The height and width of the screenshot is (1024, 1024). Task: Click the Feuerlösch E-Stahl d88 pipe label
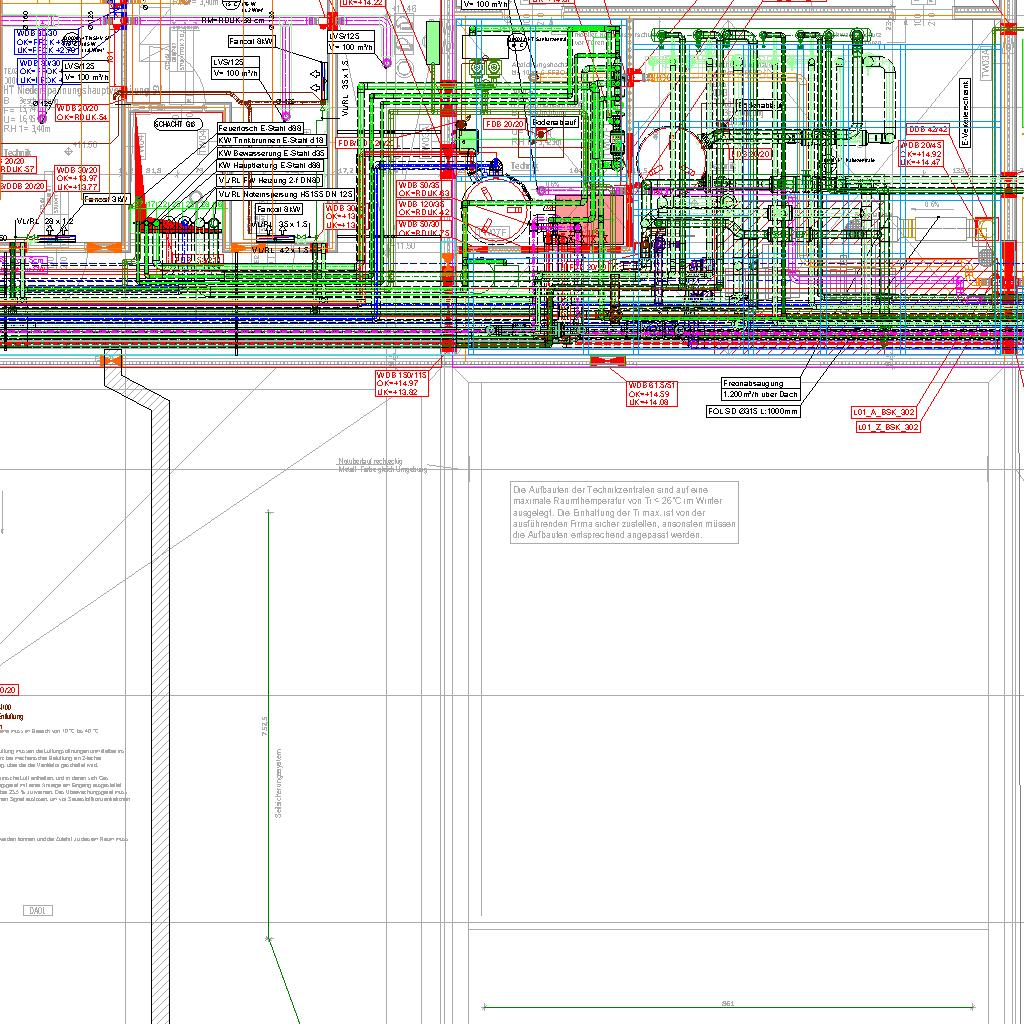point(260,129)
